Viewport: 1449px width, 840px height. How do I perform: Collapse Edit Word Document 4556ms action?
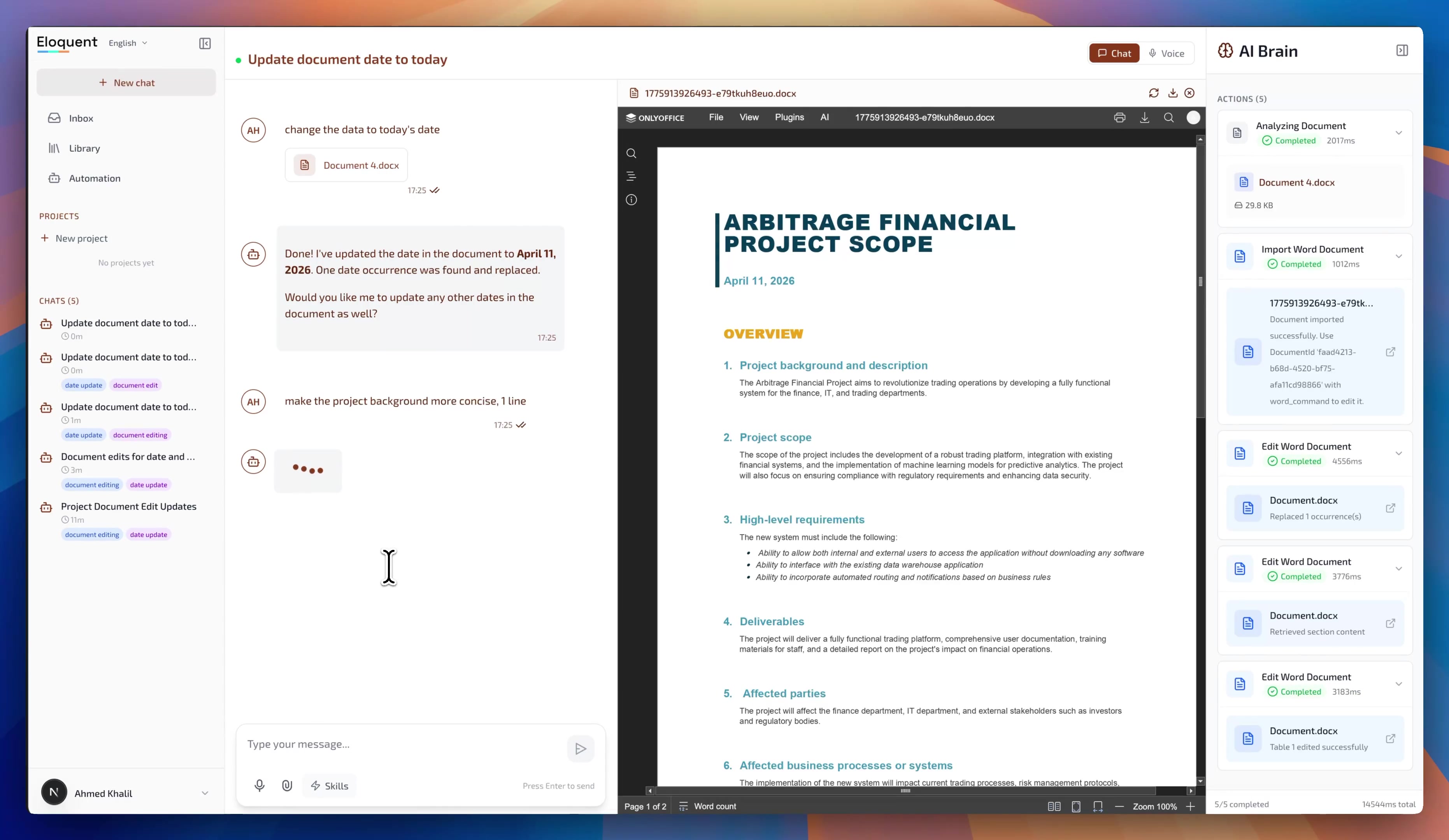(1398, 453)
